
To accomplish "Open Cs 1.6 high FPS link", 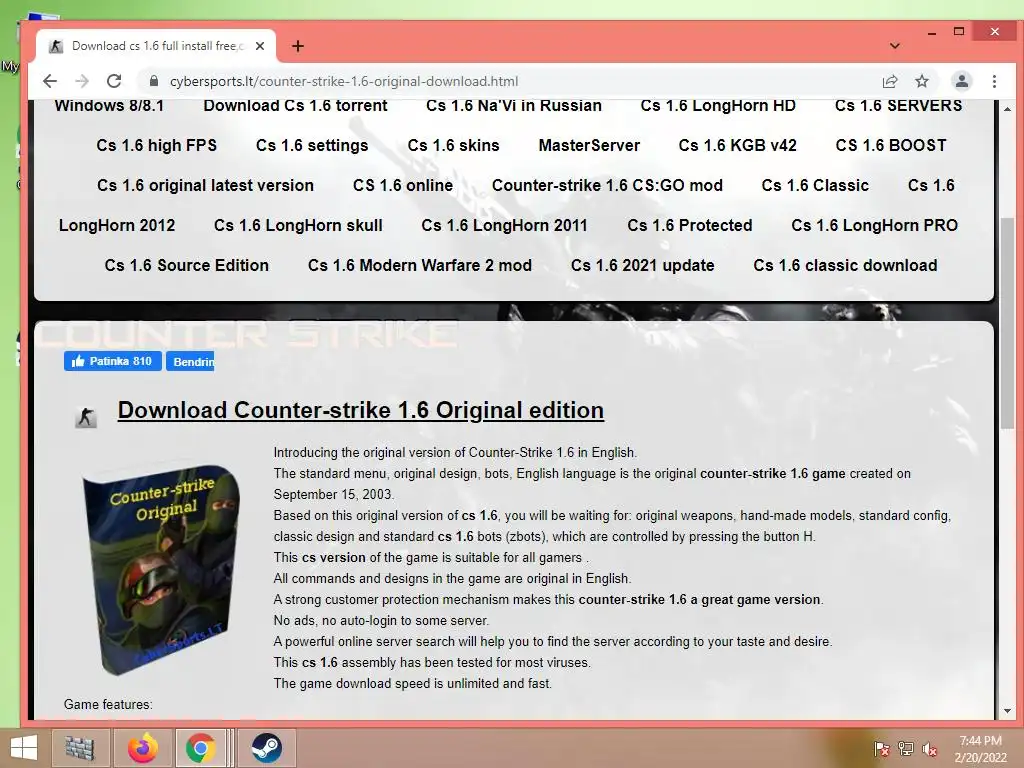I will (157, 146).
